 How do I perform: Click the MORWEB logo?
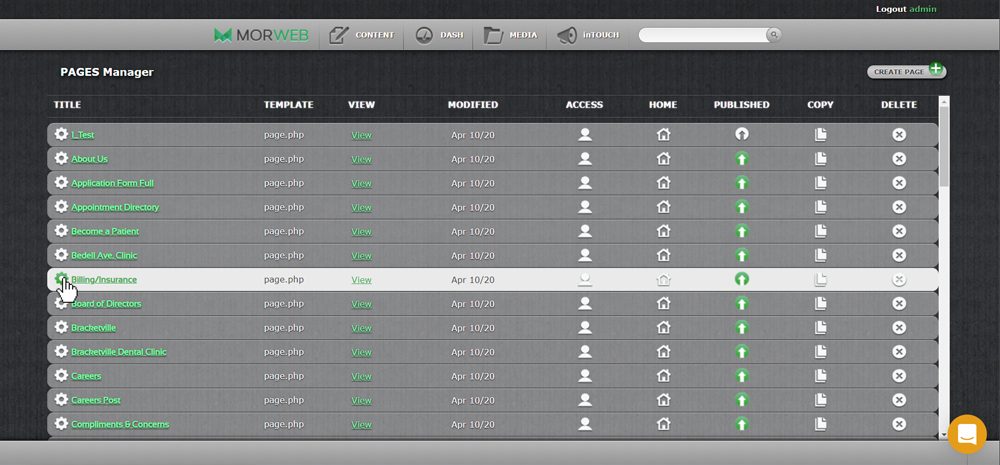261,35
